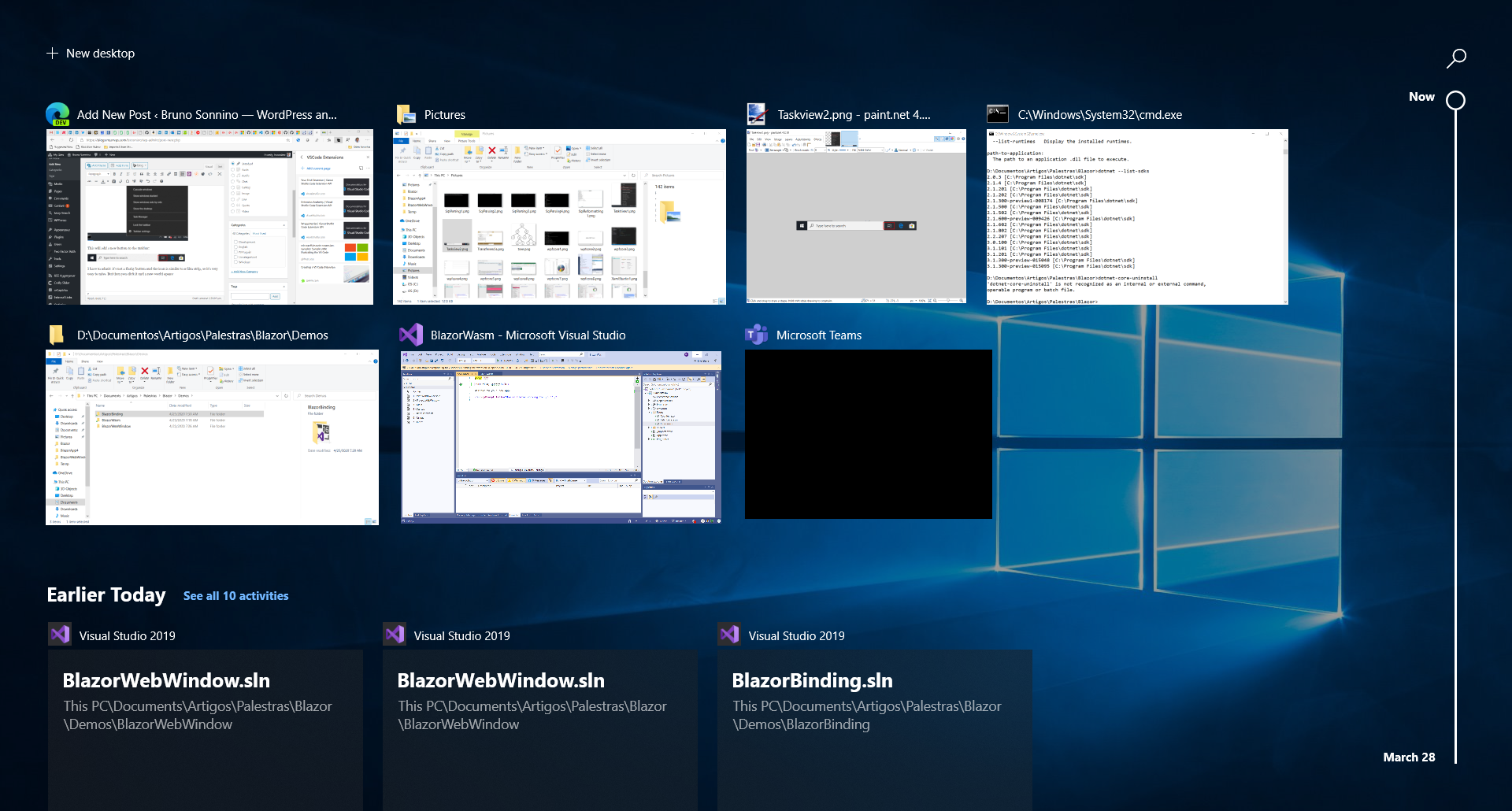Click the command prompt icon beside cmd.exe title
Screen dimensions: 1512x811
[x=998, y=113]
